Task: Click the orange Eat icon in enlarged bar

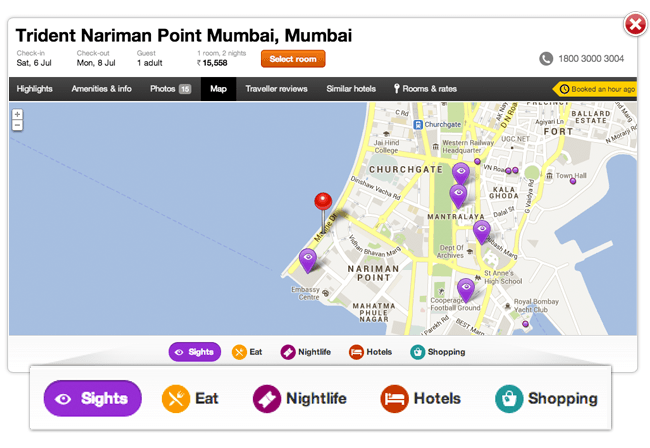Action: pyautogui.click(x=176, y=399)
